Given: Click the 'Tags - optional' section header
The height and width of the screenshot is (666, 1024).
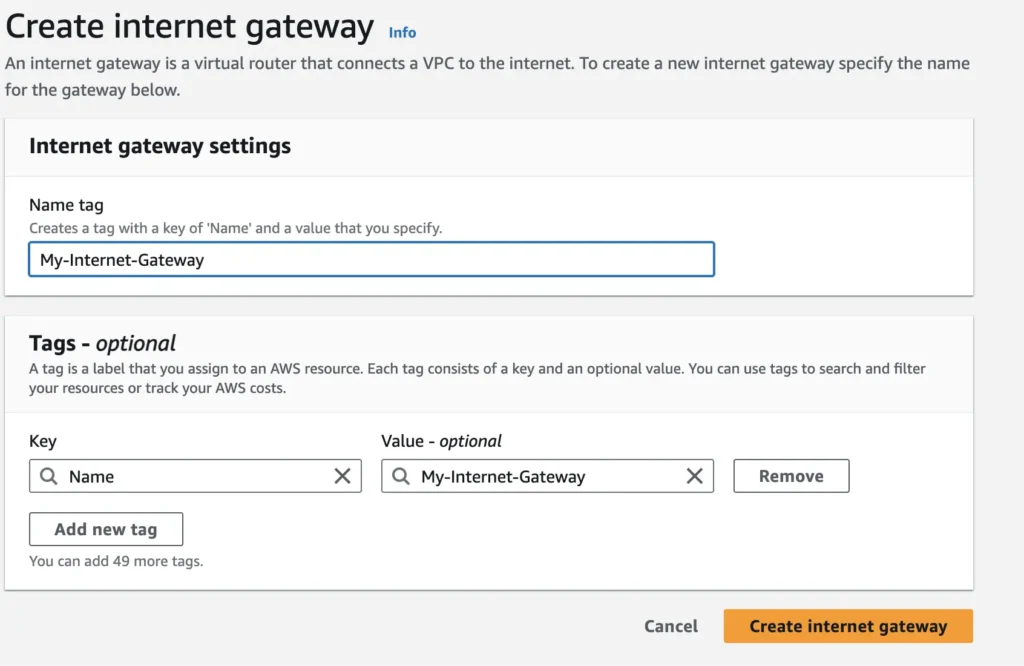Looking at the screenshot, I should coord(103,344).
